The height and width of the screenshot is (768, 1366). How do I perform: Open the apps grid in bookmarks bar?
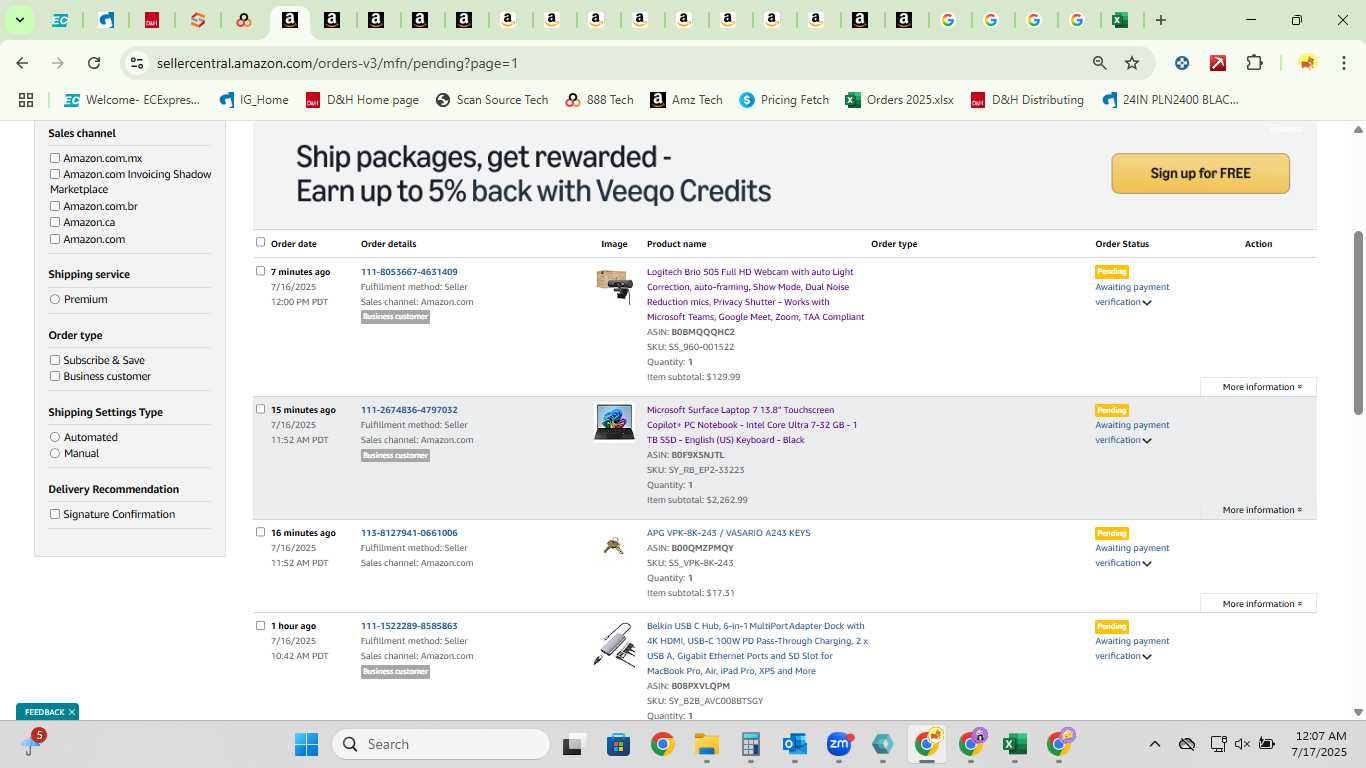pos(26,100)
